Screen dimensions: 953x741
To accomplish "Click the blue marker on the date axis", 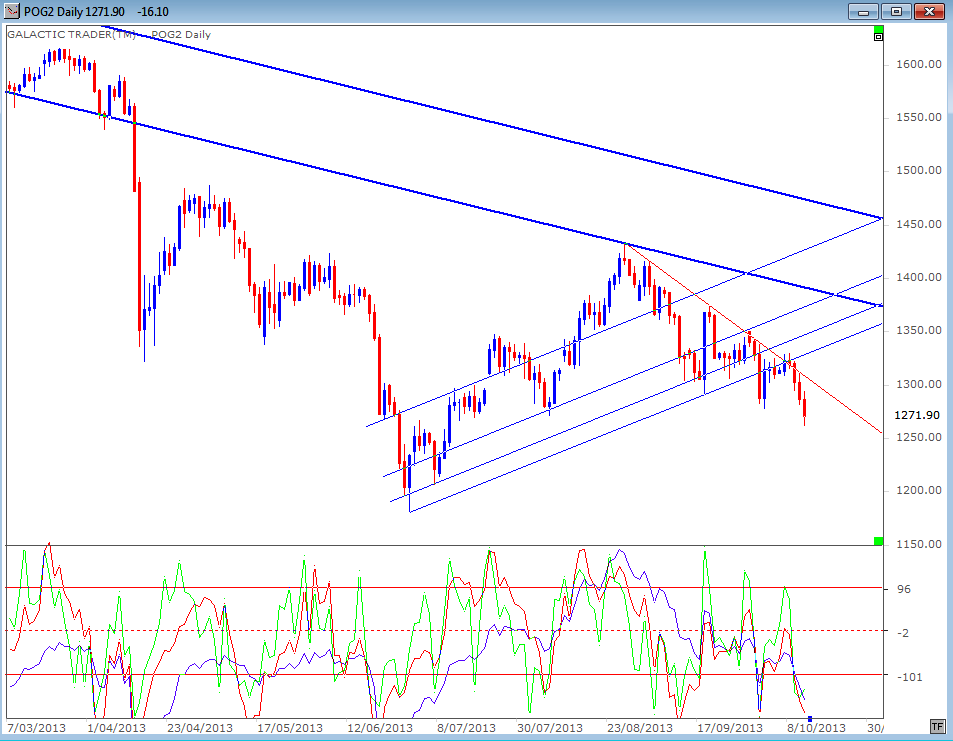I will click(x=810, y=719).
